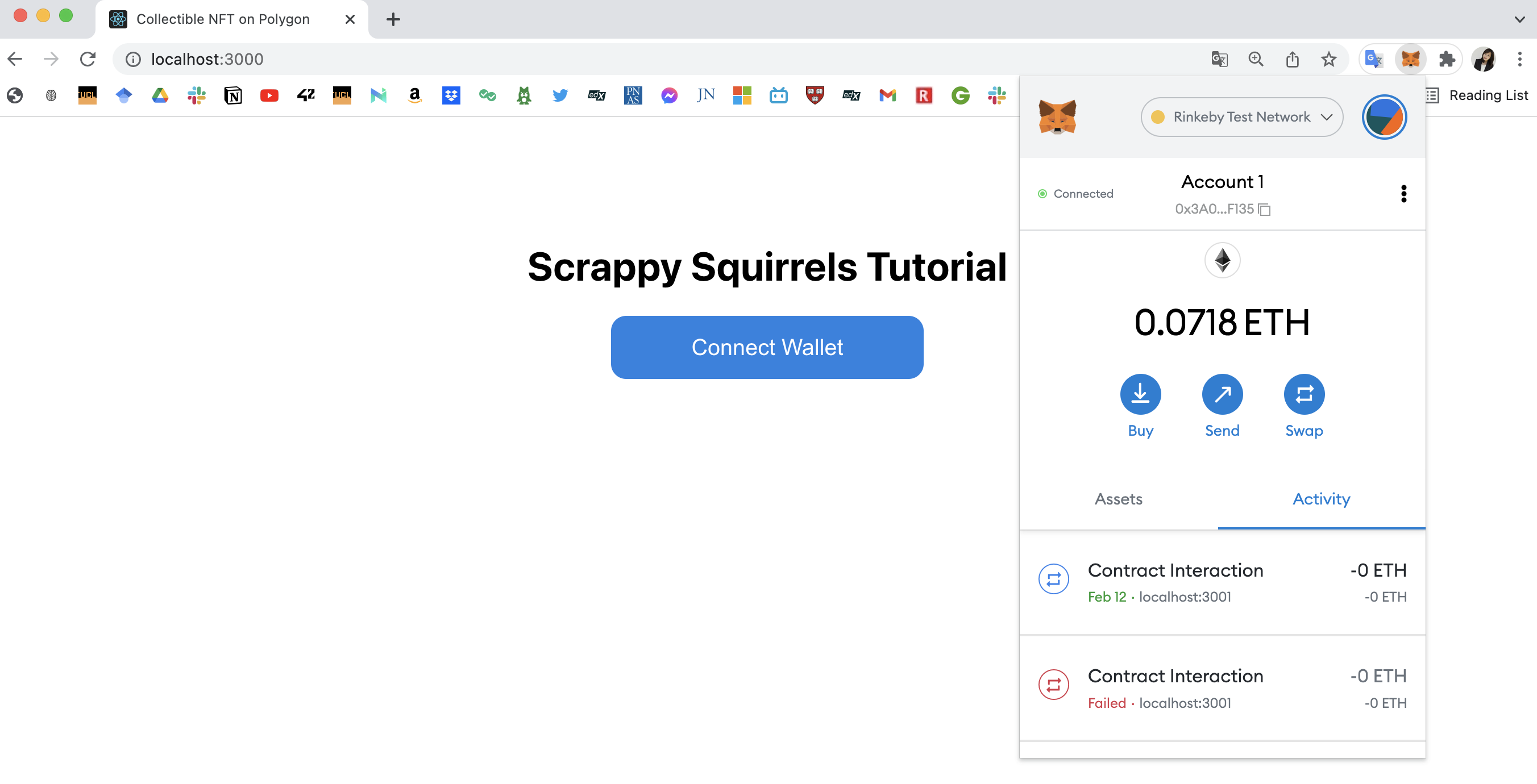This screenshot has height=784, width=1537.
Task: Close the Collectible NFT on Polygon tab
Action: [x=350, y=19]
